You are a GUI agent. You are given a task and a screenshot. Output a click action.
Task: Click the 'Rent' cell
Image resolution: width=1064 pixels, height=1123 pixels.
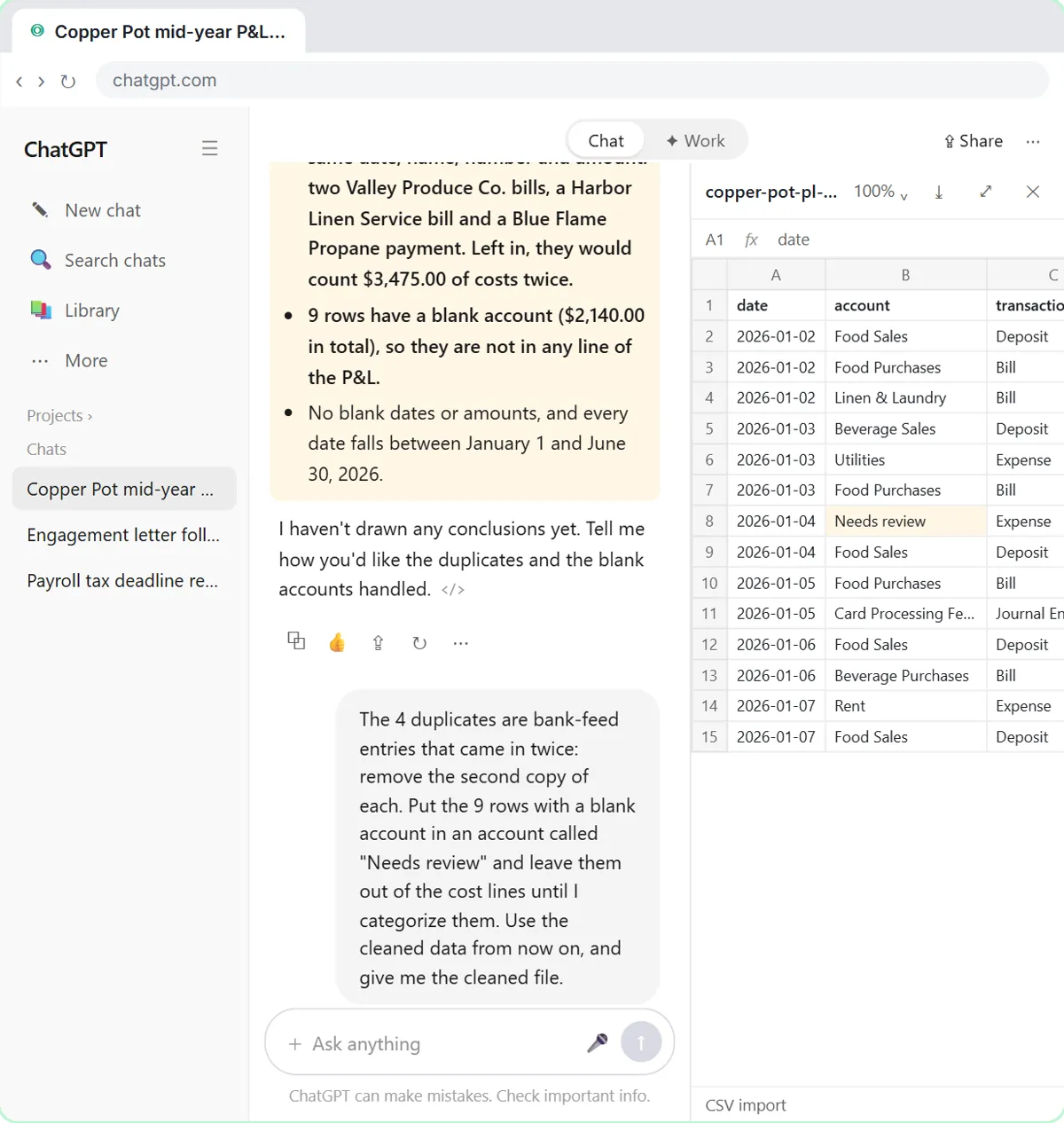pos(905,706)
